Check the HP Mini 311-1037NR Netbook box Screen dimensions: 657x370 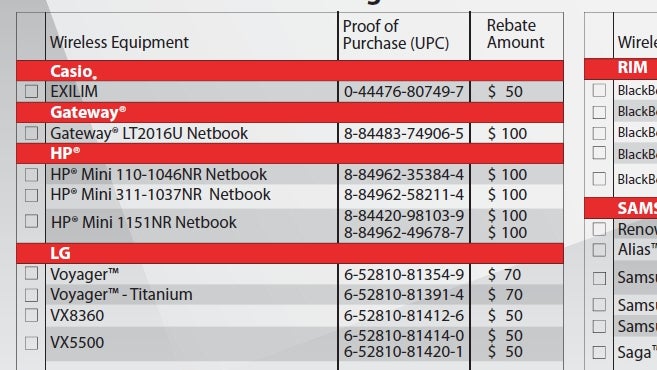pyautogui.click(x=31, y=195)
